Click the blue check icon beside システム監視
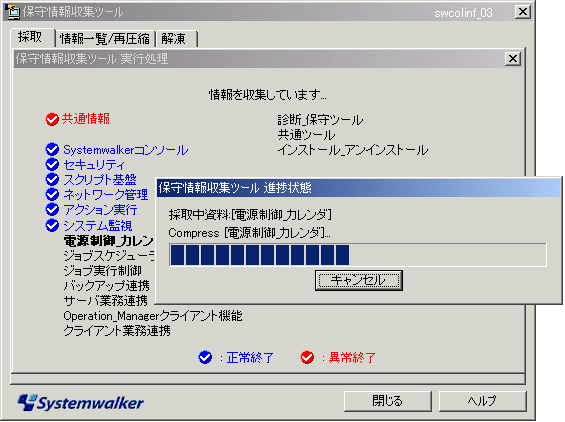 [52, 225]
